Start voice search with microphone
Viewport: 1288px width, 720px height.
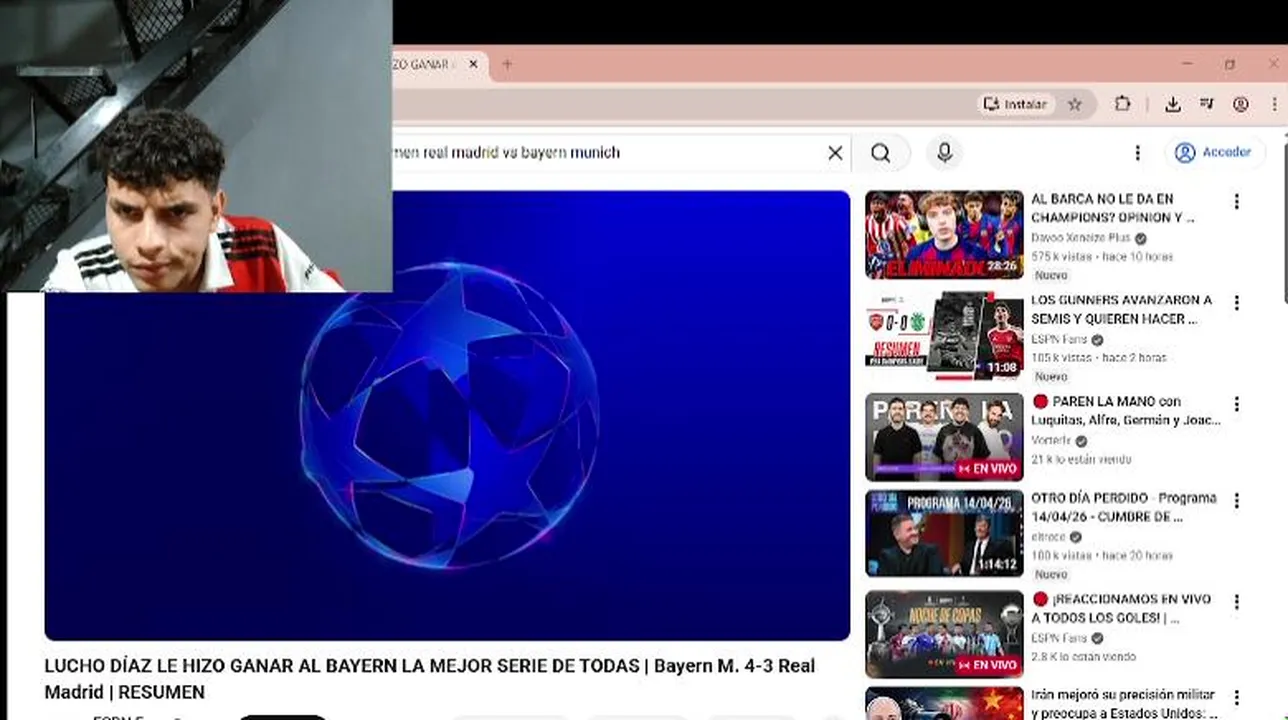pos(944,153)
